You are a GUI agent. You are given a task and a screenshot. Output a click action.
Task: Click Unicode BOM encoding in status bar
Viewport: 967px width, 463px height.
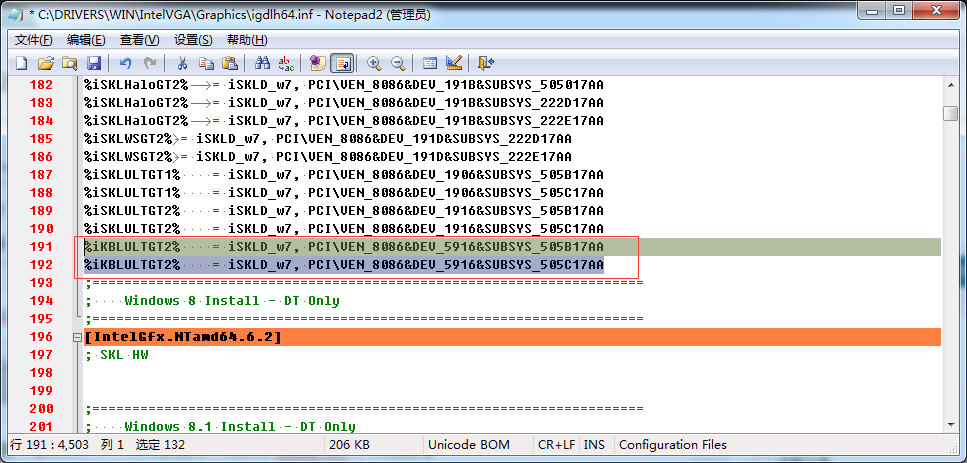click(469, 445)
